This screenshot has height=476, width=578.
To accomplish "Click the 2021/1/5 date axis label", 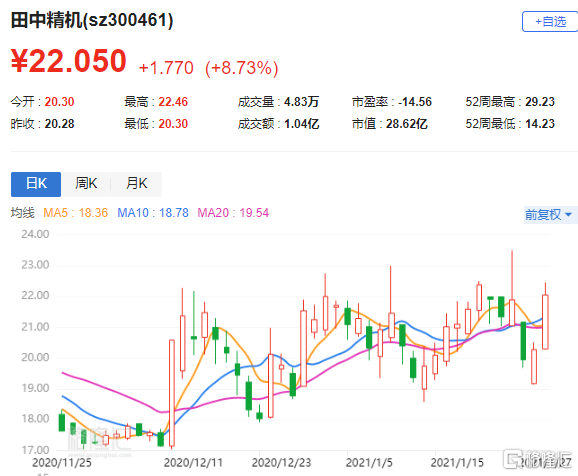I will coord(369,462).
